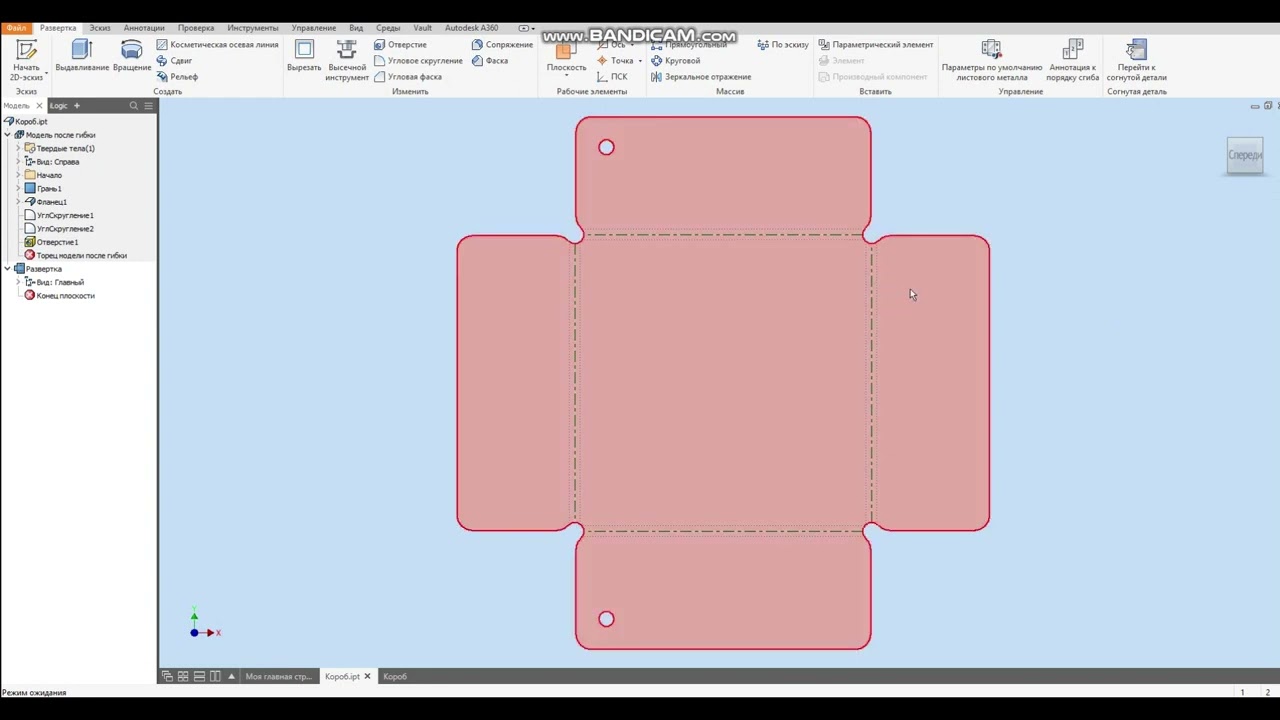This screenshot has height=720, width=1280.
Task: Open Параметры по умолчанию листового металла
Action: pyautogui.click(x=992, y=60)
